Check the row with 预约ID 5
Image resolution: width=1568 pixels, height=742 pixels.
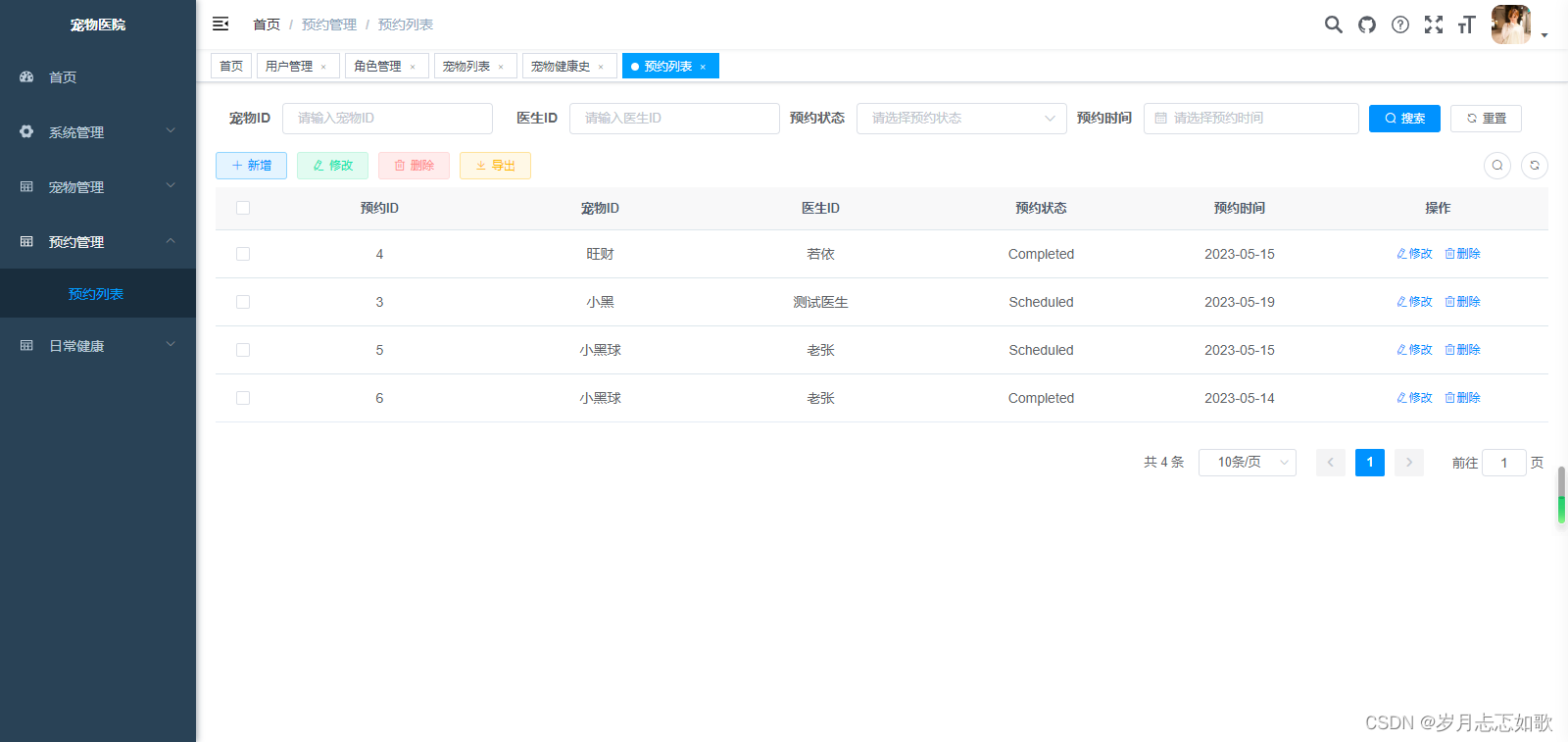243,350
